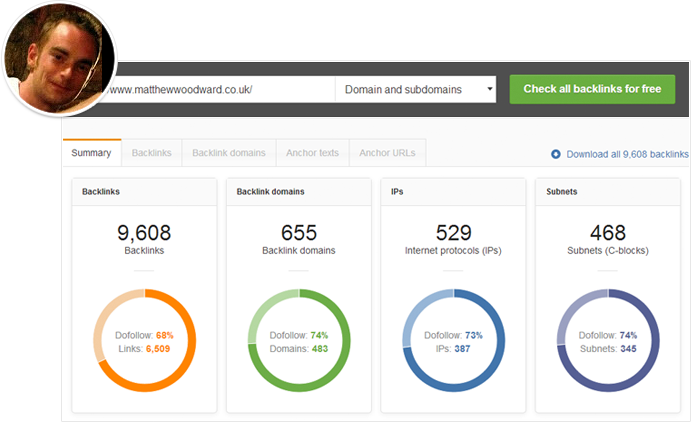Click the 9,608 backlinks count

tap(144, 232)
